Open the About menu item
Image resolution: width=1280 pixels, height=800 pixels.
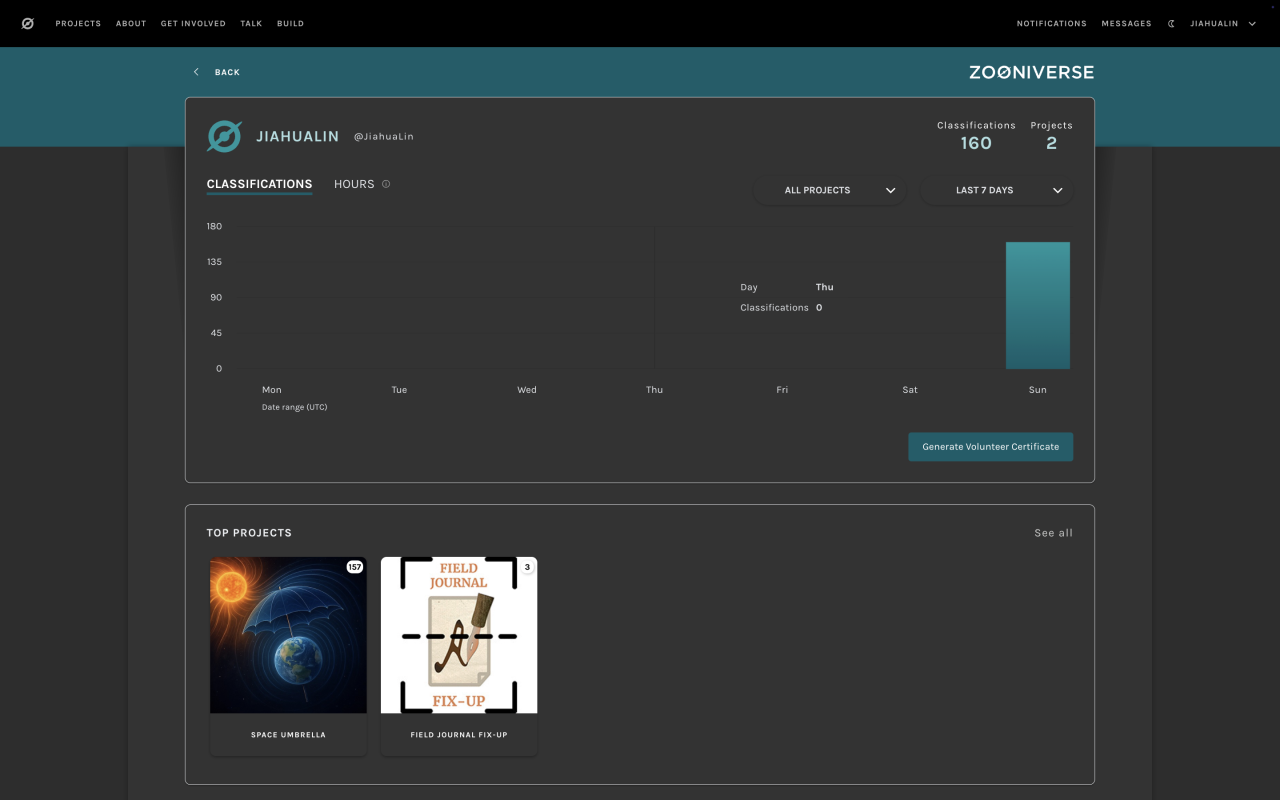tap(131, 24)
